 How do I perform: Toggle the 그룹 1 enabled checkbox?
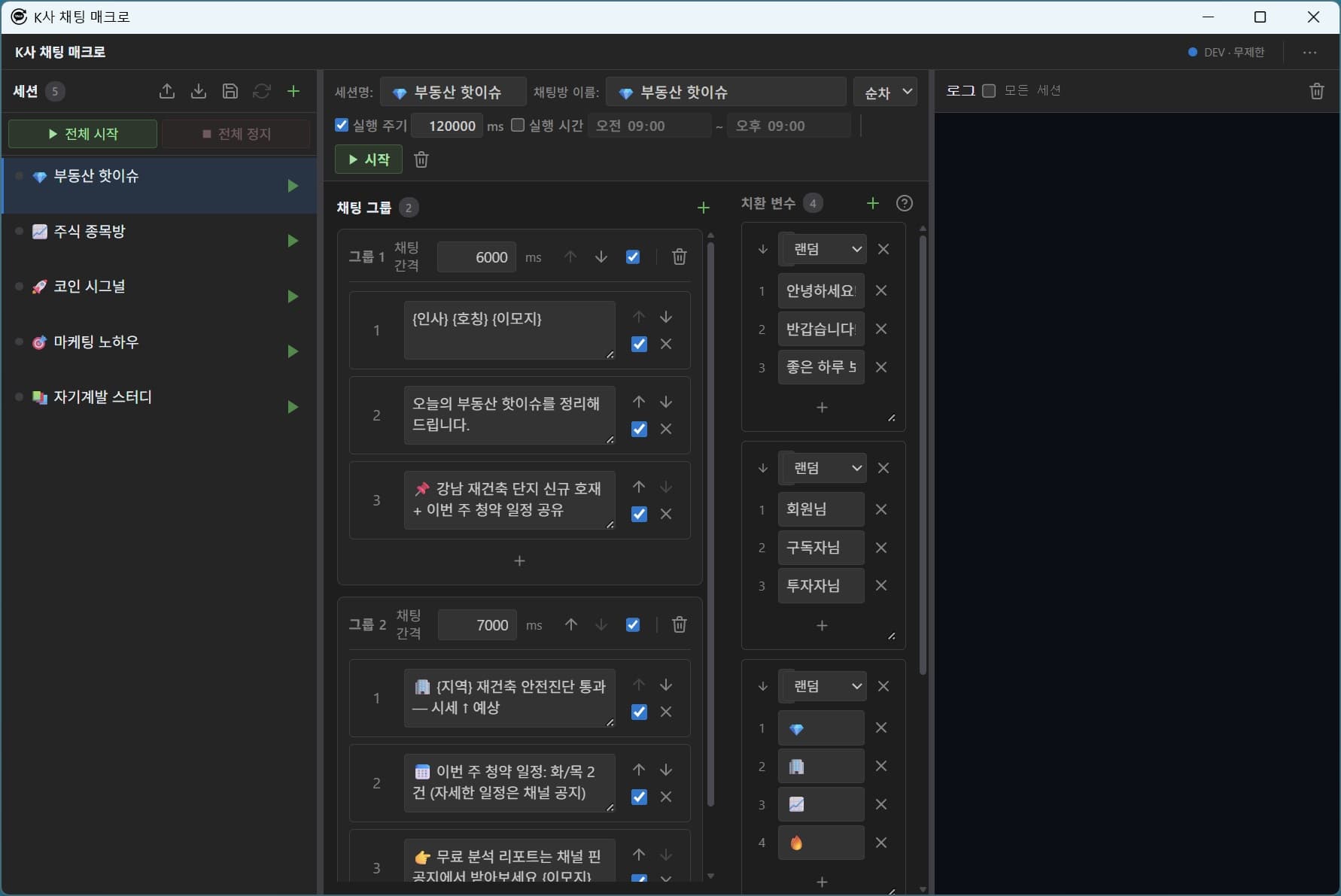[633, 257]
